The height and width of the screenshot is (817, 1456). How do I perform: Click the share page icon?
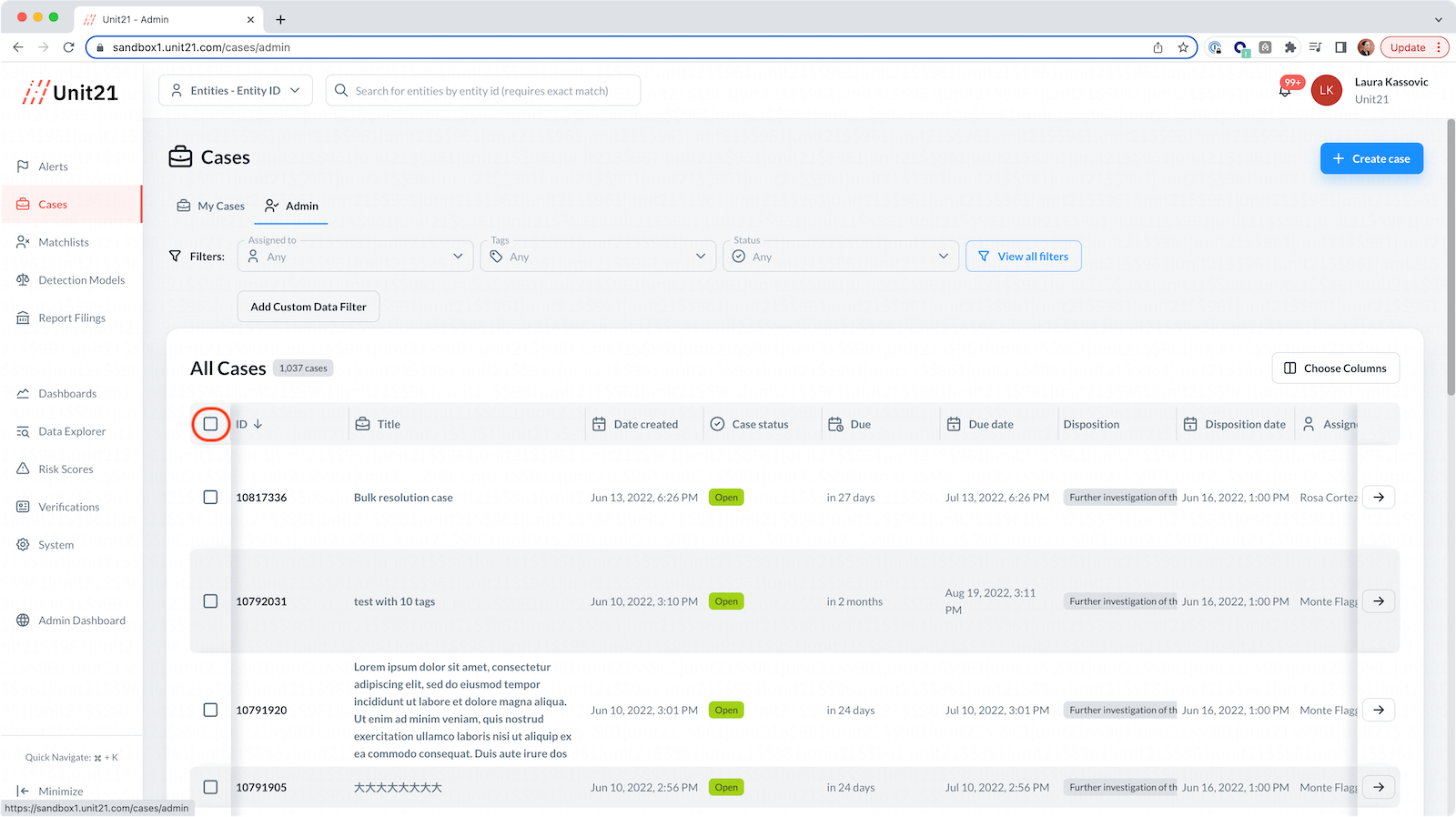(x=1158, y=47)
